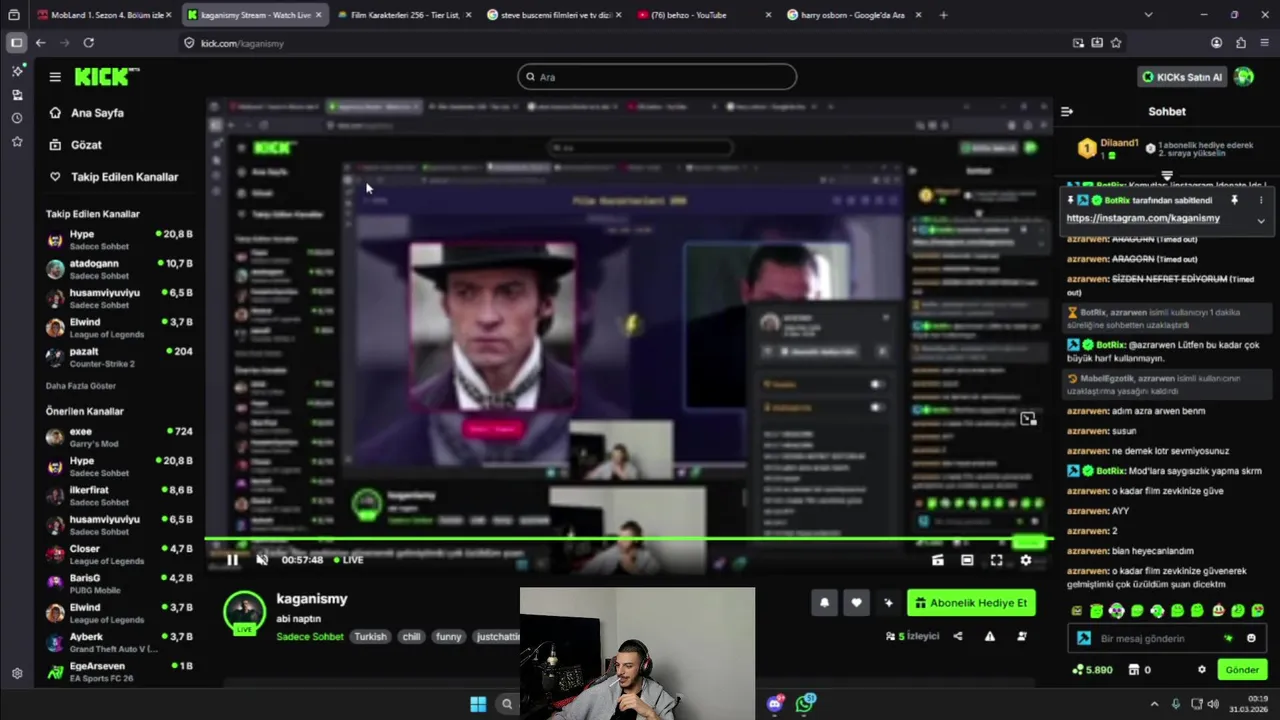Share the stream via share icon

958,636
